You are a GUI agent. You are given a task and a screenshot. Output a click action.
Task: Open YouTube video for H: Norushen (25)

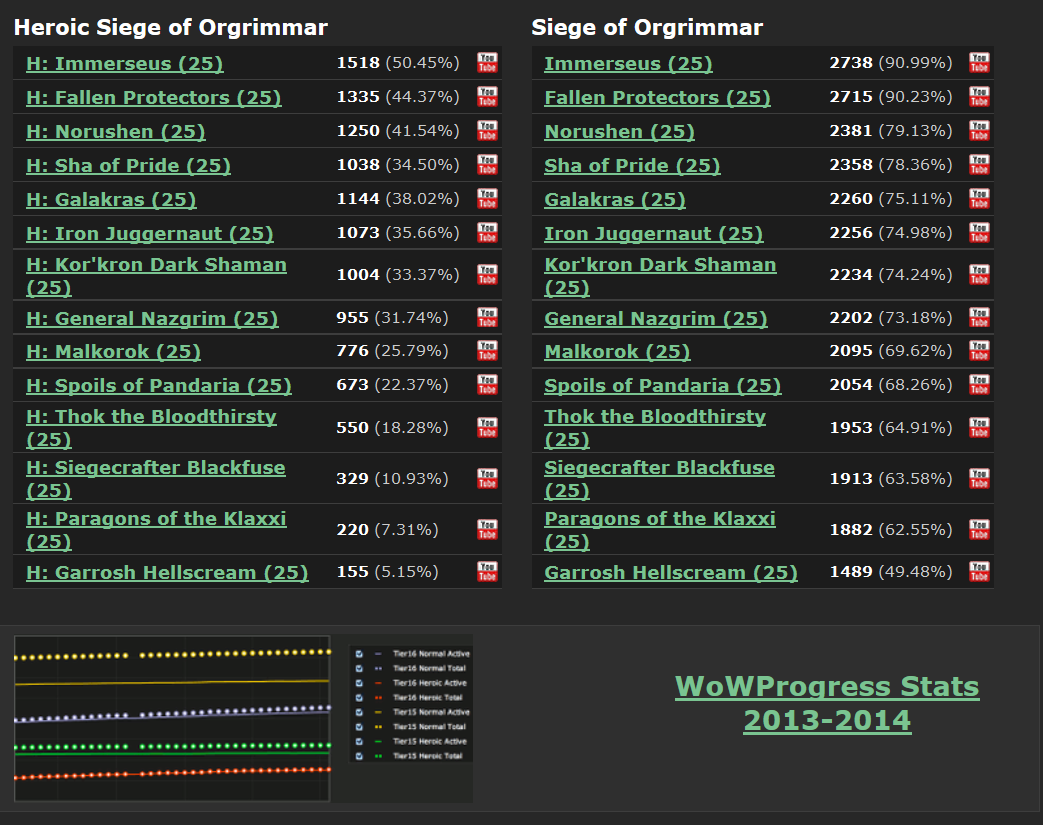coord(488,131)
